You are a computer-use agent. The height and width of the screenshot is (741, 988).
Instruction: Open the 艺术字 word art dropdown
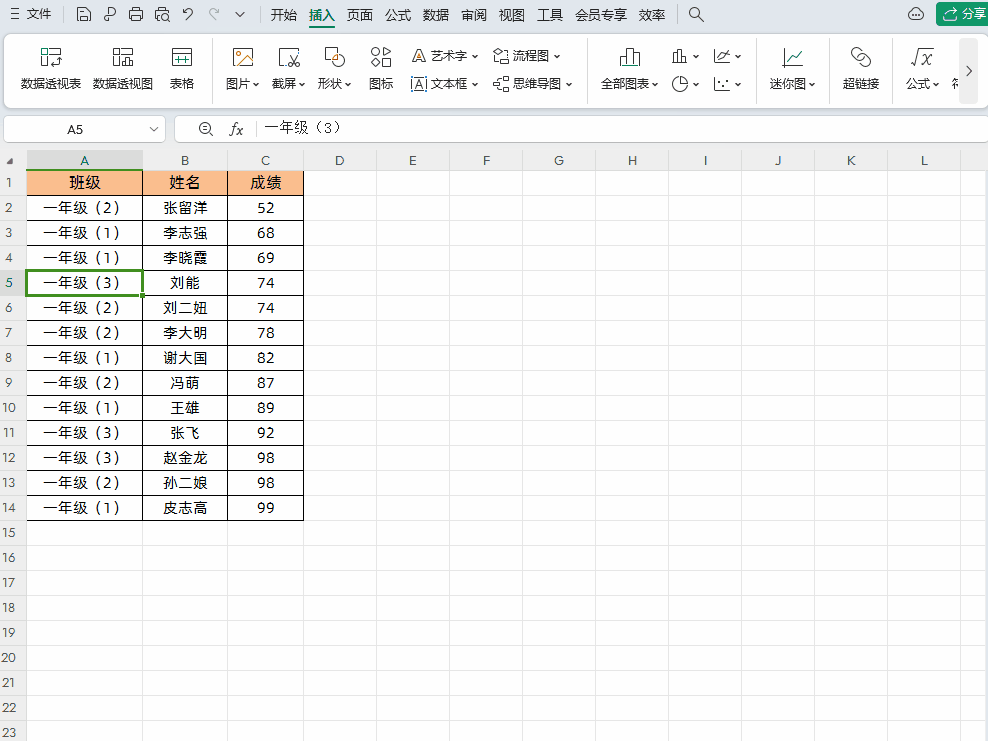click(444, 56)
